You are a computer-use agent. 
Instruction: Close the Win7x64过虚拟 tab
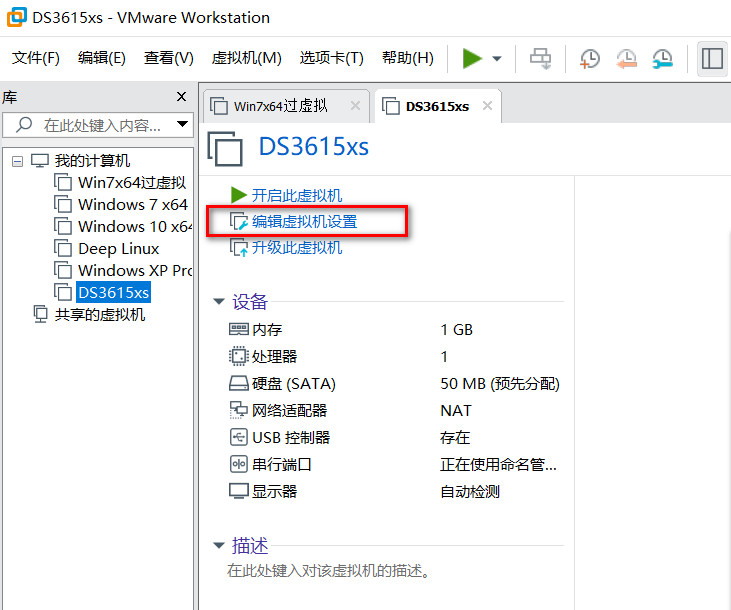tap(355, 106)
